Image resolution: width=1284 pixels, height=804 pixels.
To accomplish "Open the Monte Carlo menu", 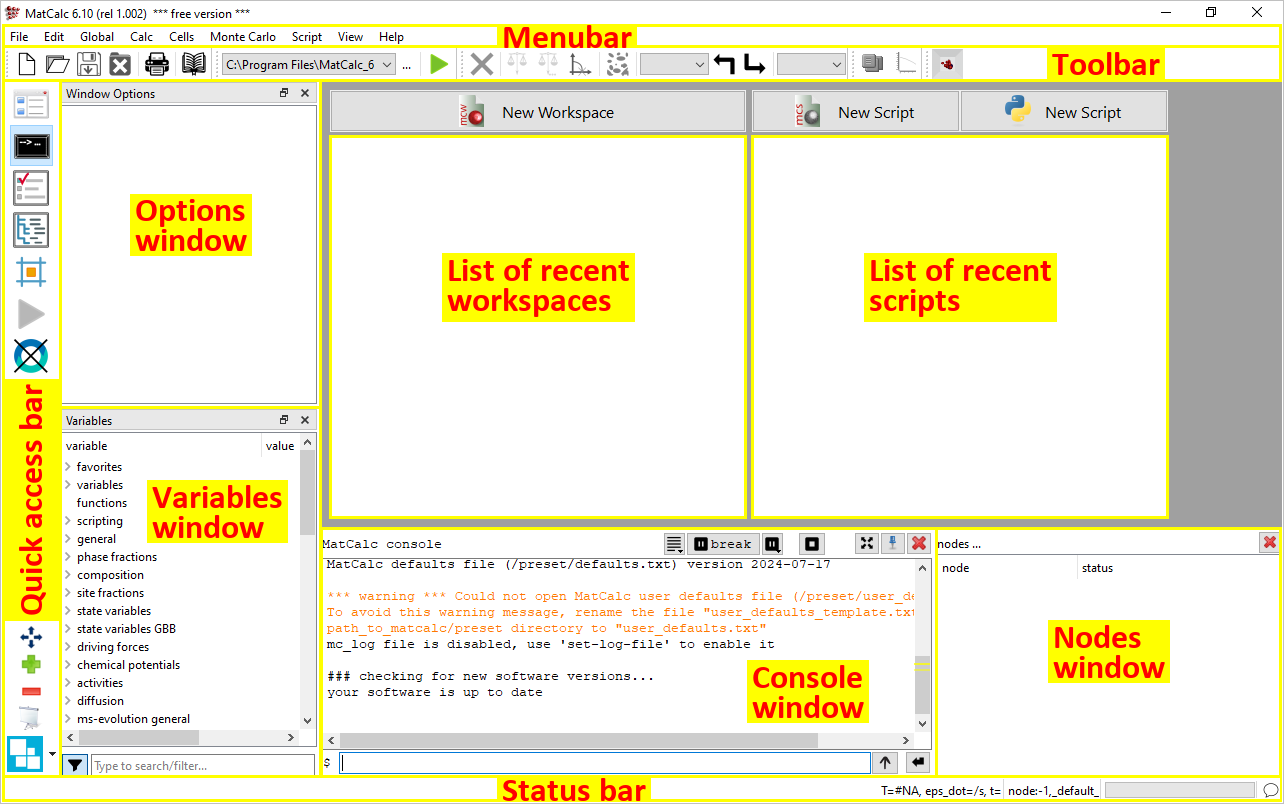I will coord(243,37).
